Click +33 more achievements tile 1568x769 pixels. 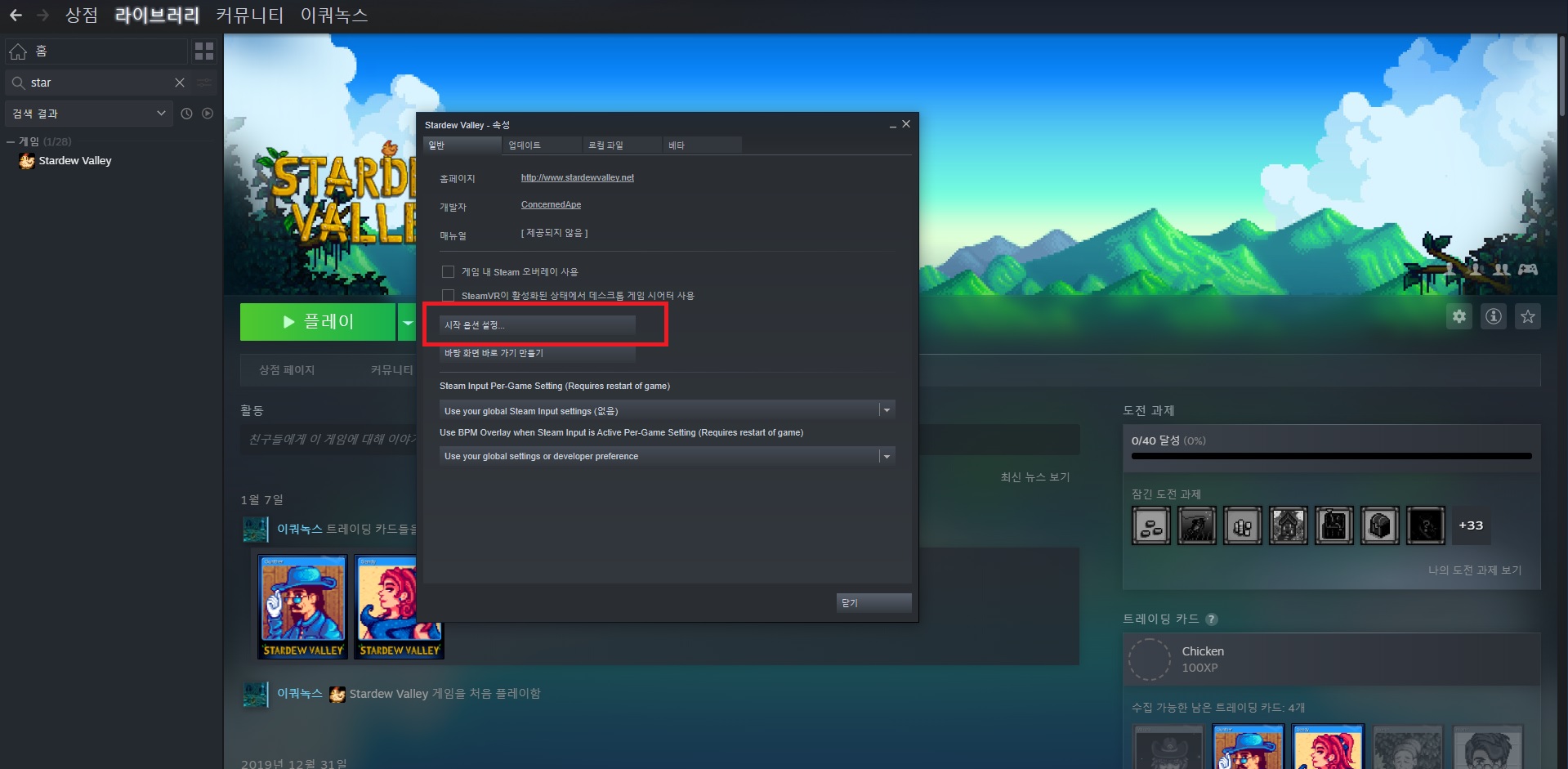pyautogui.click(x=1471, y=525)
